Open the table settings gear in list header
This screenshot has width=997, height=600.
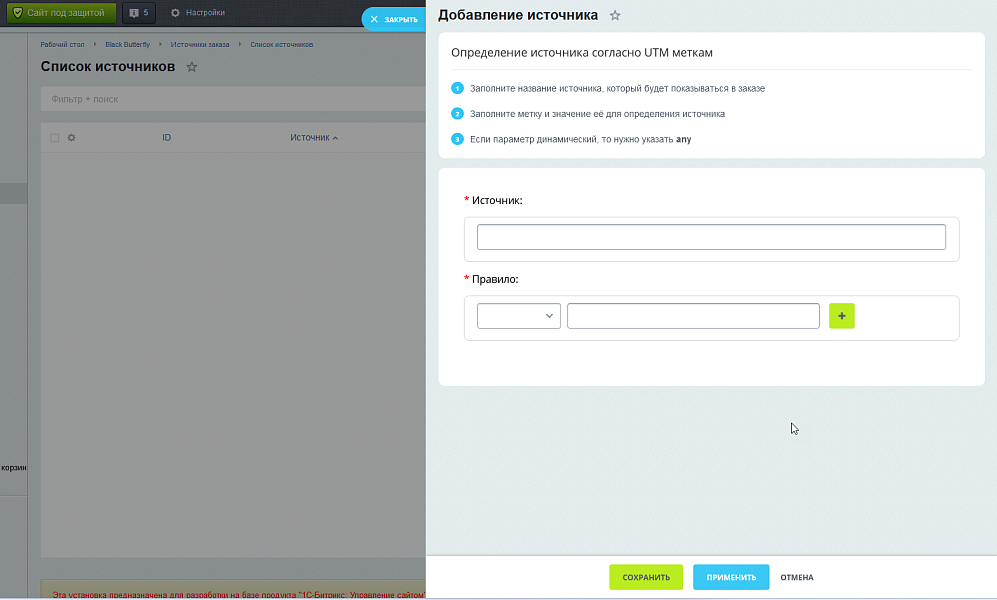70,137
